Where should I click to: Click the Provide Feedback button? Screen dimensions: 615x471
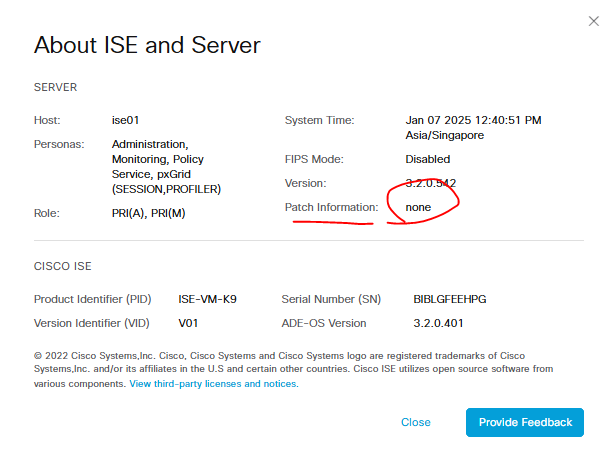coord(525,422)
